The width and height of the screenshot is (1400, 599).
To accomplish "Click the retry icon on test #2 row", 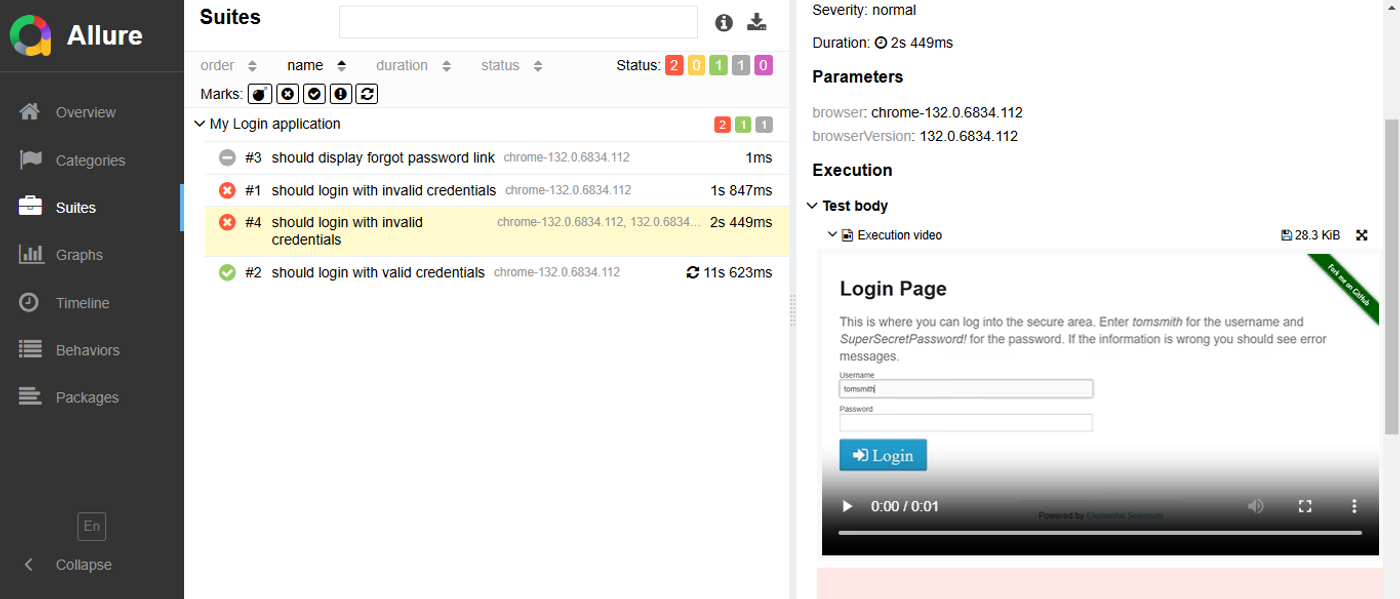I will pyautogui.click(x=692, y=272).
